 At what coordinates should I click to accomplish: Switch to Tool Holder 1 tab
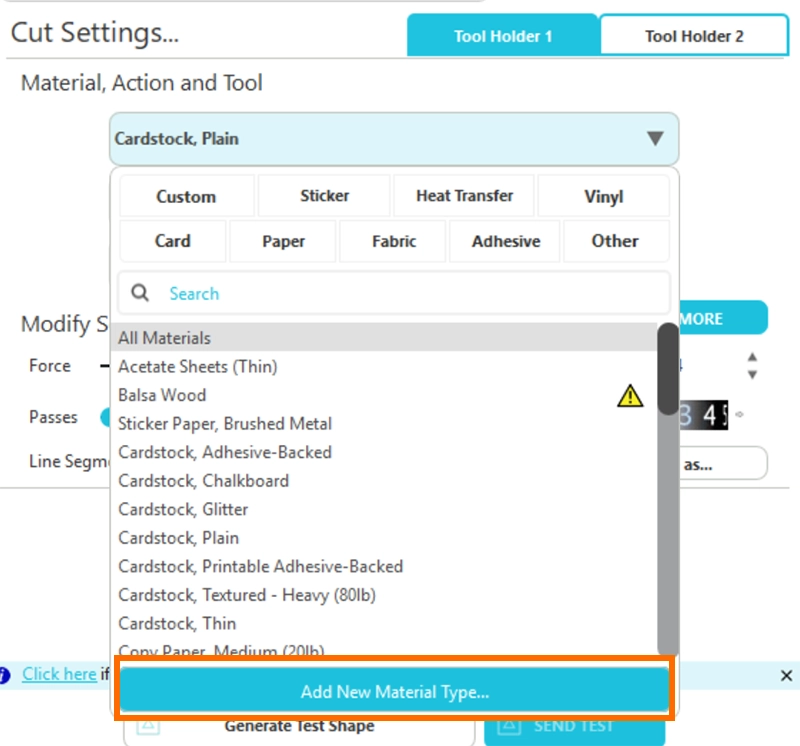pos(502,36)
